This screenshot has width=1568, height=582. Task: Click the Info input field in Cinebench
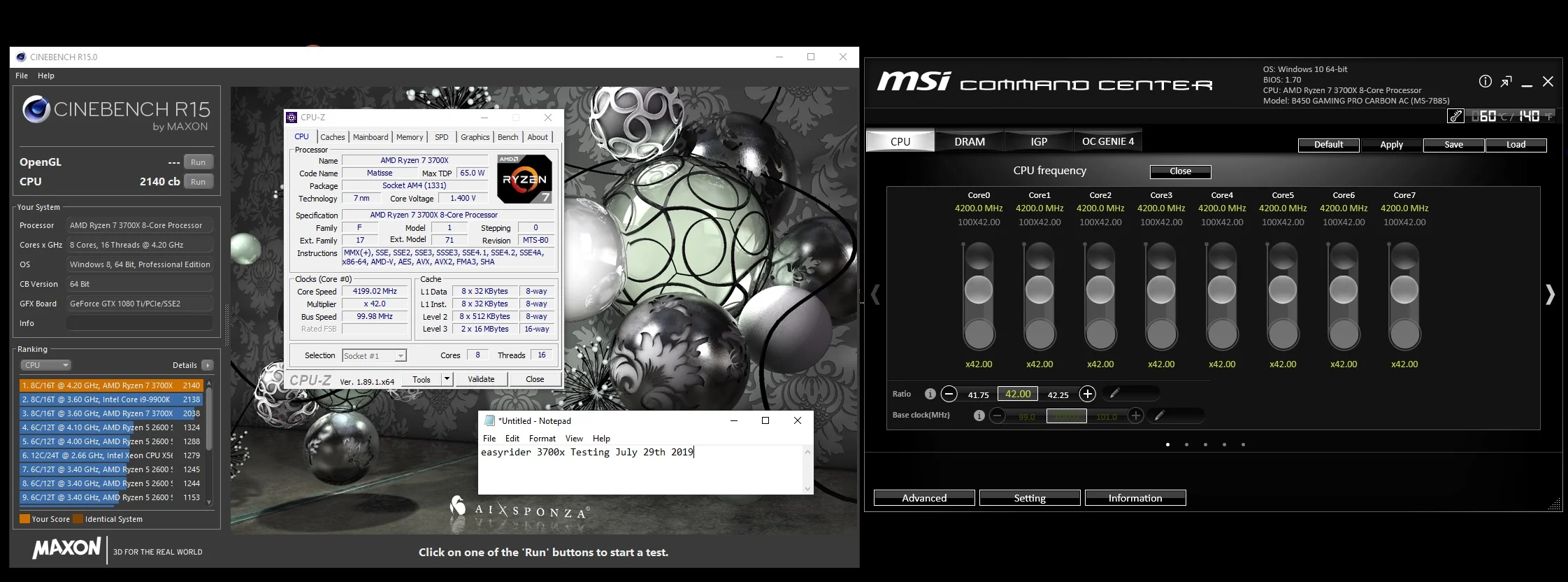pos(140,323)
